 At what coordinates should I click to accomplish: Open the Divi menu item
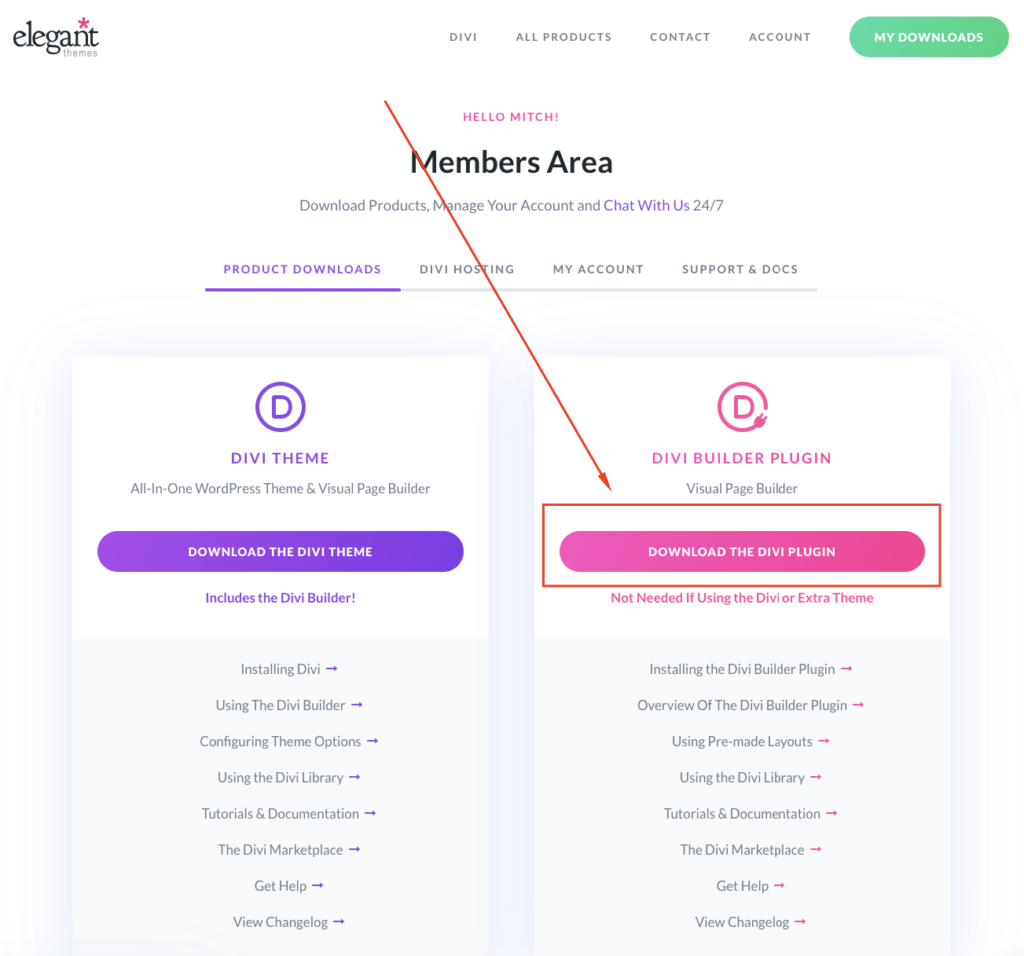coord(463,37)
